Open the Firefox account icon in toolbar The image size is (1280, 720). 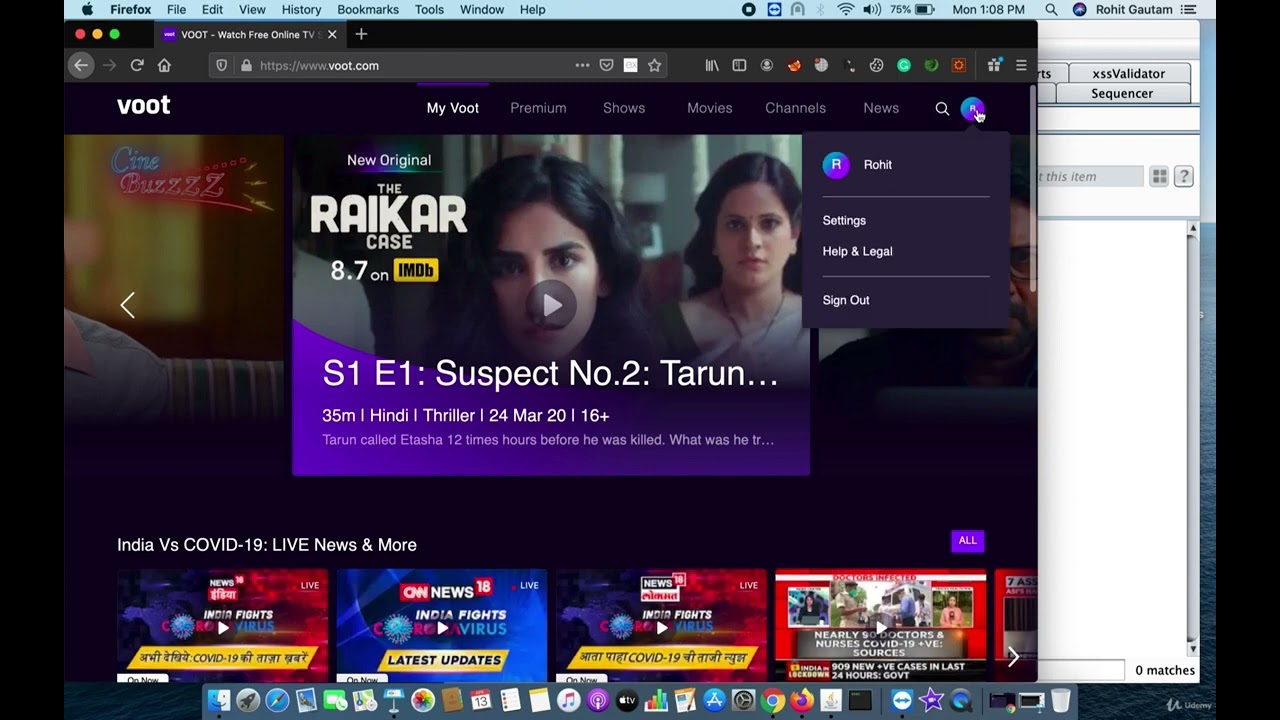[x=767, y=65]
